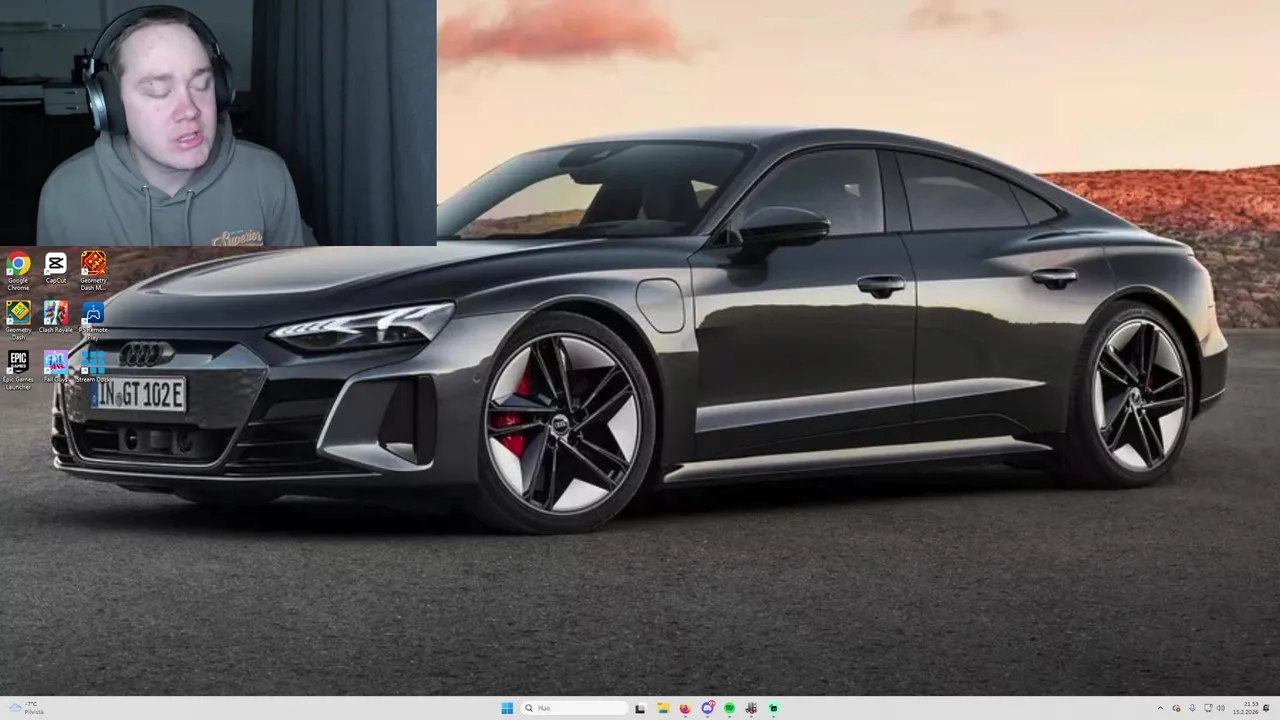Open the taskbar app next to Spotify

[x=751, y=708]
